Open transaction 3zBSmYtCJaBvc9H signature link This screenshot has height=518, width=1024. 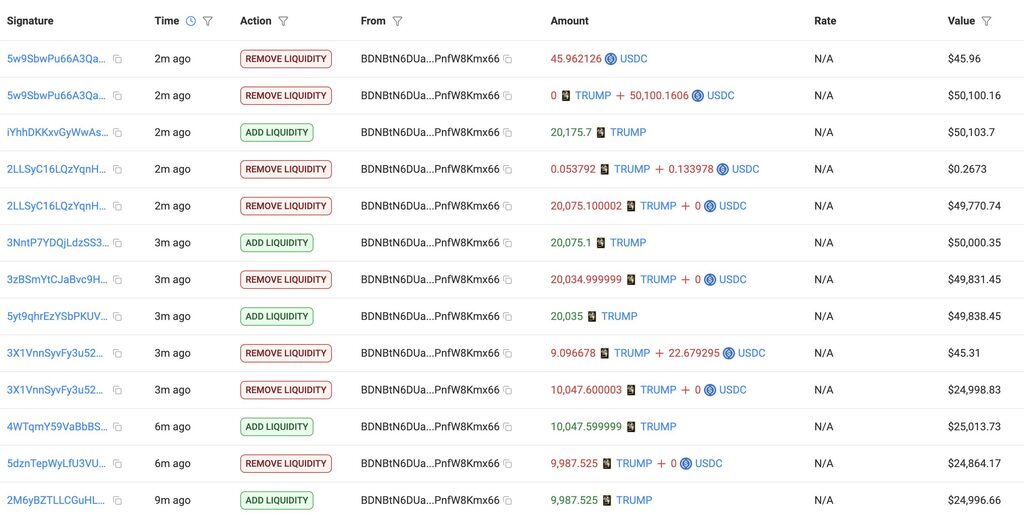[57, 280]
